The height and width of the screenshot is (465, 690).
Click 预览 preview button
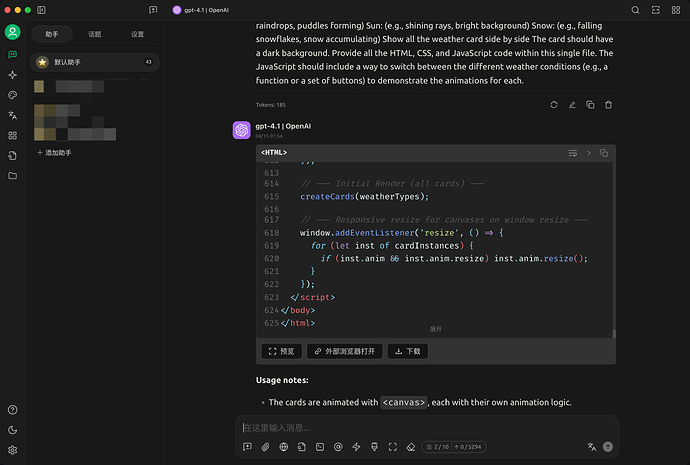click(282, 351)
